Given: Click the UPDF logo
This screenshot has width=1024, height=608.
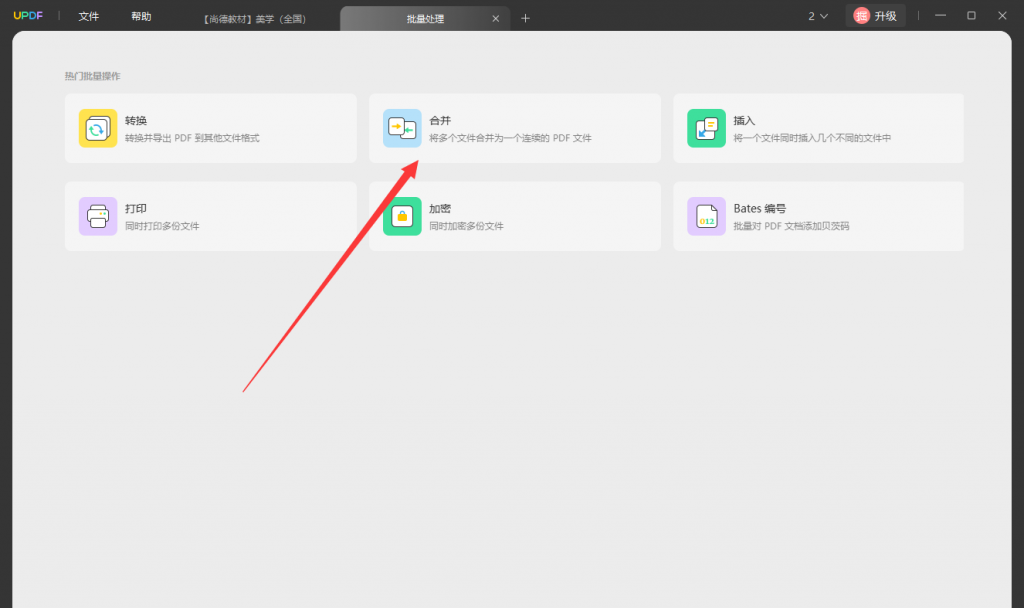Looking at the screenshot, I should (x=28, y=16).
